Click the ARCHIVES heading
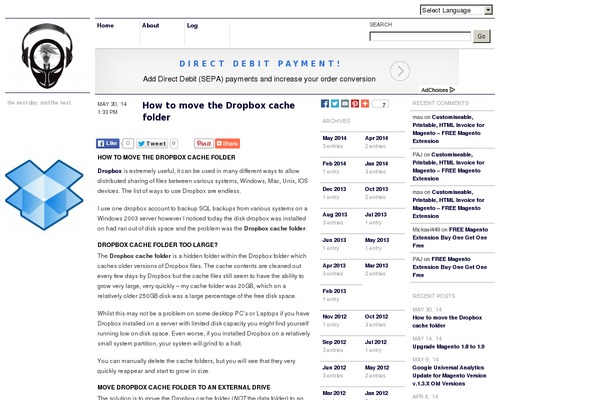Viewport: 600px width, 400px height. [336, 121]
